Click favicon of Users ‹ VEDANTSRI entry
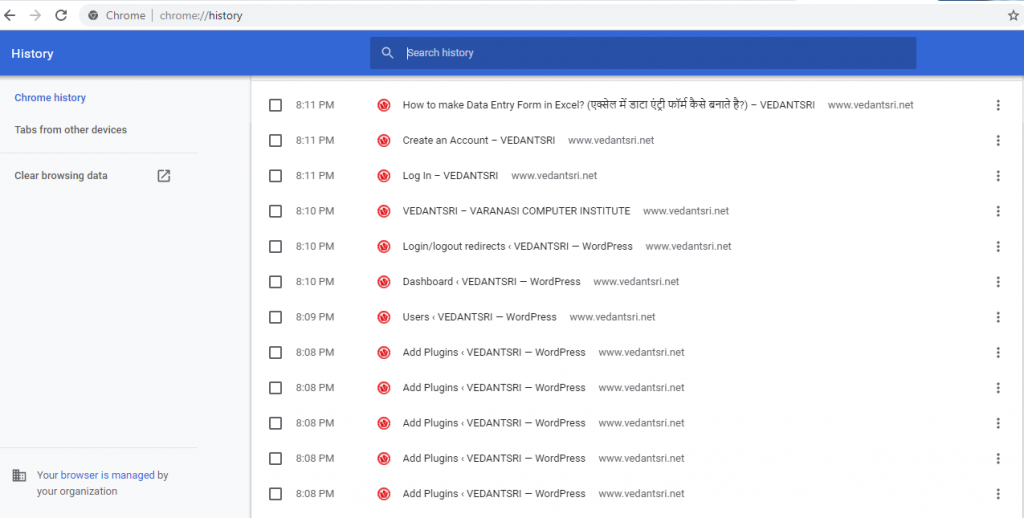Image resolution: width=1024 pixels, height=518 pixels. point(384,317)
